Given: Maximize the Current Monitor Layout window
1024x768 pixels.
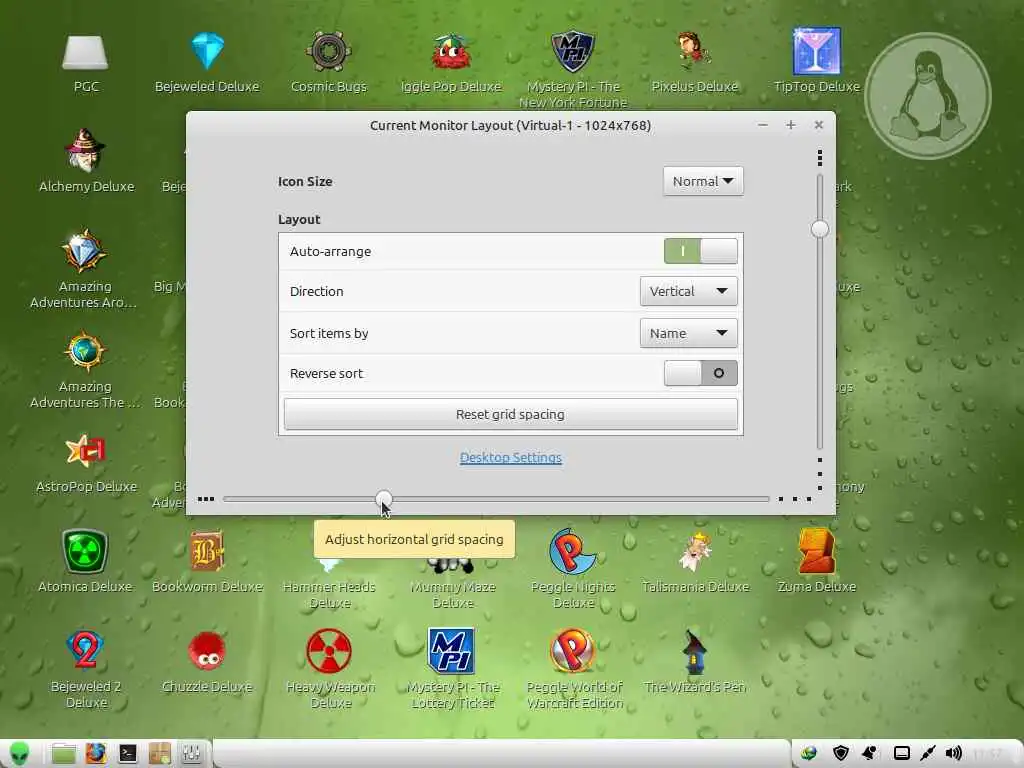Looking at the screenshot, I should click(x=790, y=125).
